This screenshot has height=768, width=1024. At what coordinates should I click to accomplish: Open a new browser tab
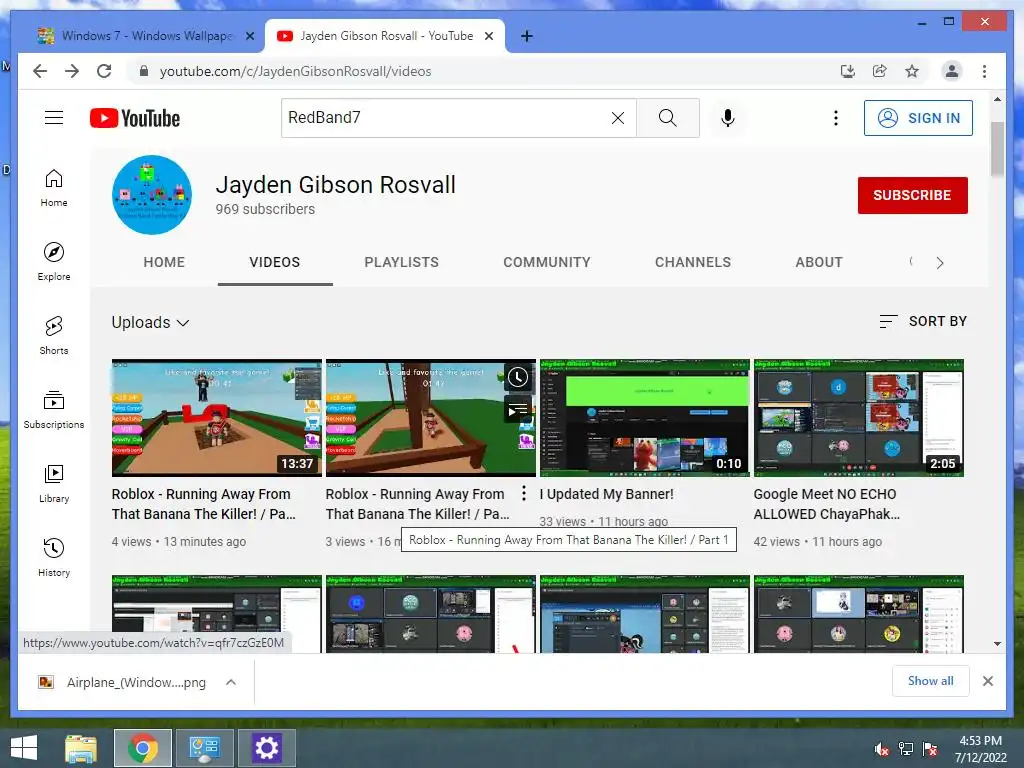(526, 36)
